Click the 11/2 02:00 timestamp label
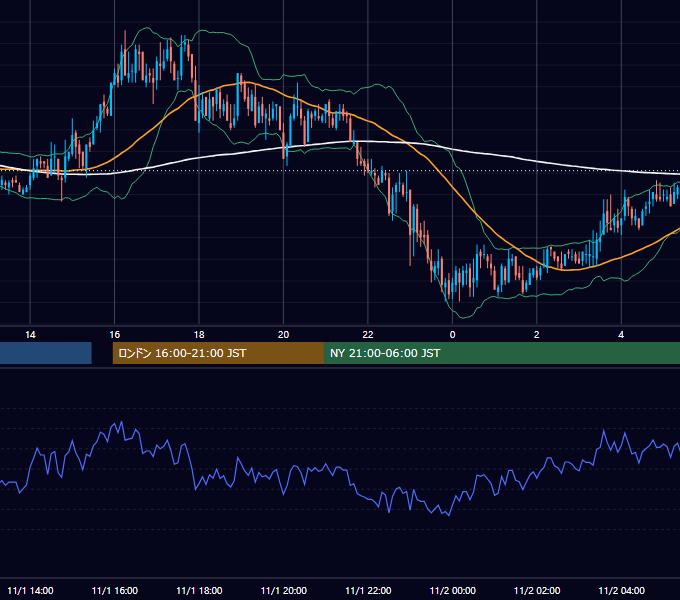Image resolution: width=680 pixels, height=600 pixels. click(536, 590)
